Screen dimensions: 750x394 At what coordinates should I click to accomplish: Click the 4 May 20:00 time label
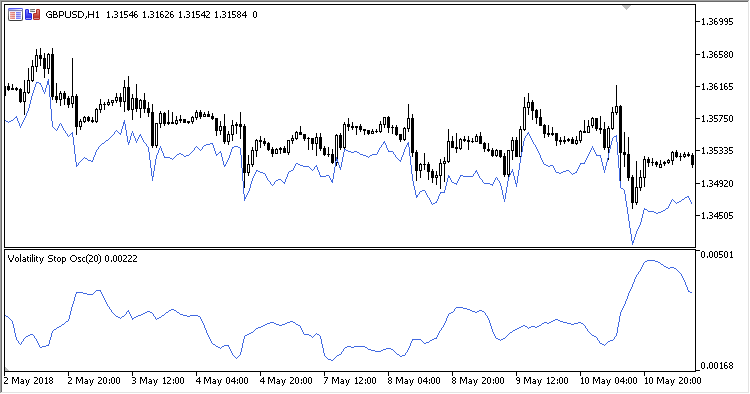click(x=286, y=381)
